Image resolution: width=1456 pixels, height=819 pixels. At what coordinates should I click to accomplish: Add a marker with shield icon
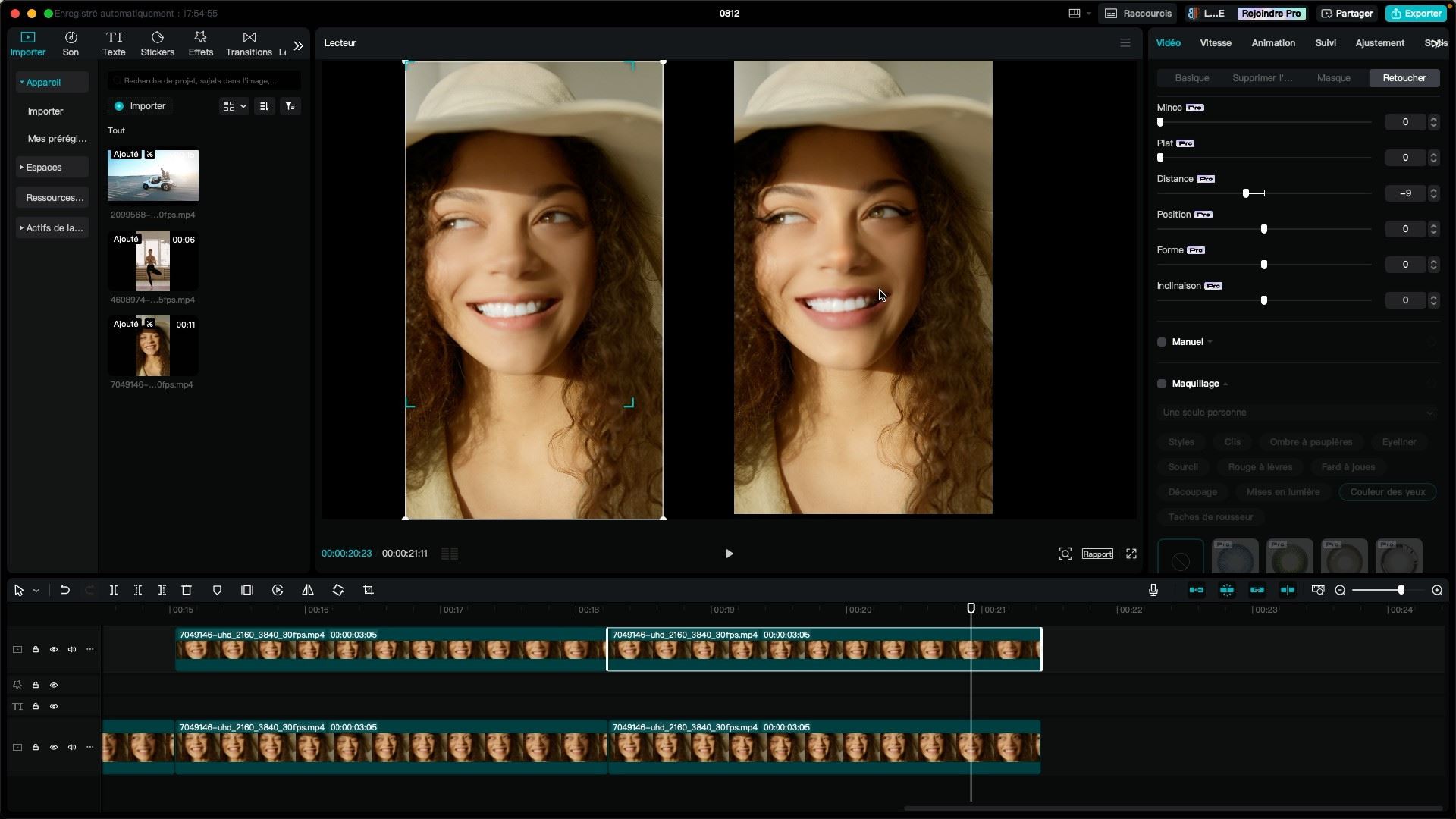[x=217, y=590]
